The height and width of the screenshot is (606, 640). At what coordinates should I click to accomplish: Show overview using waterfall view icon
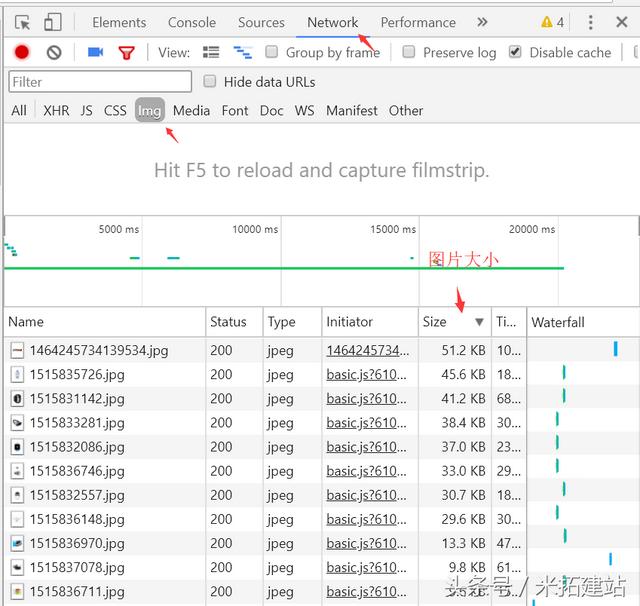pyautogui.click(x=242, y=52)
